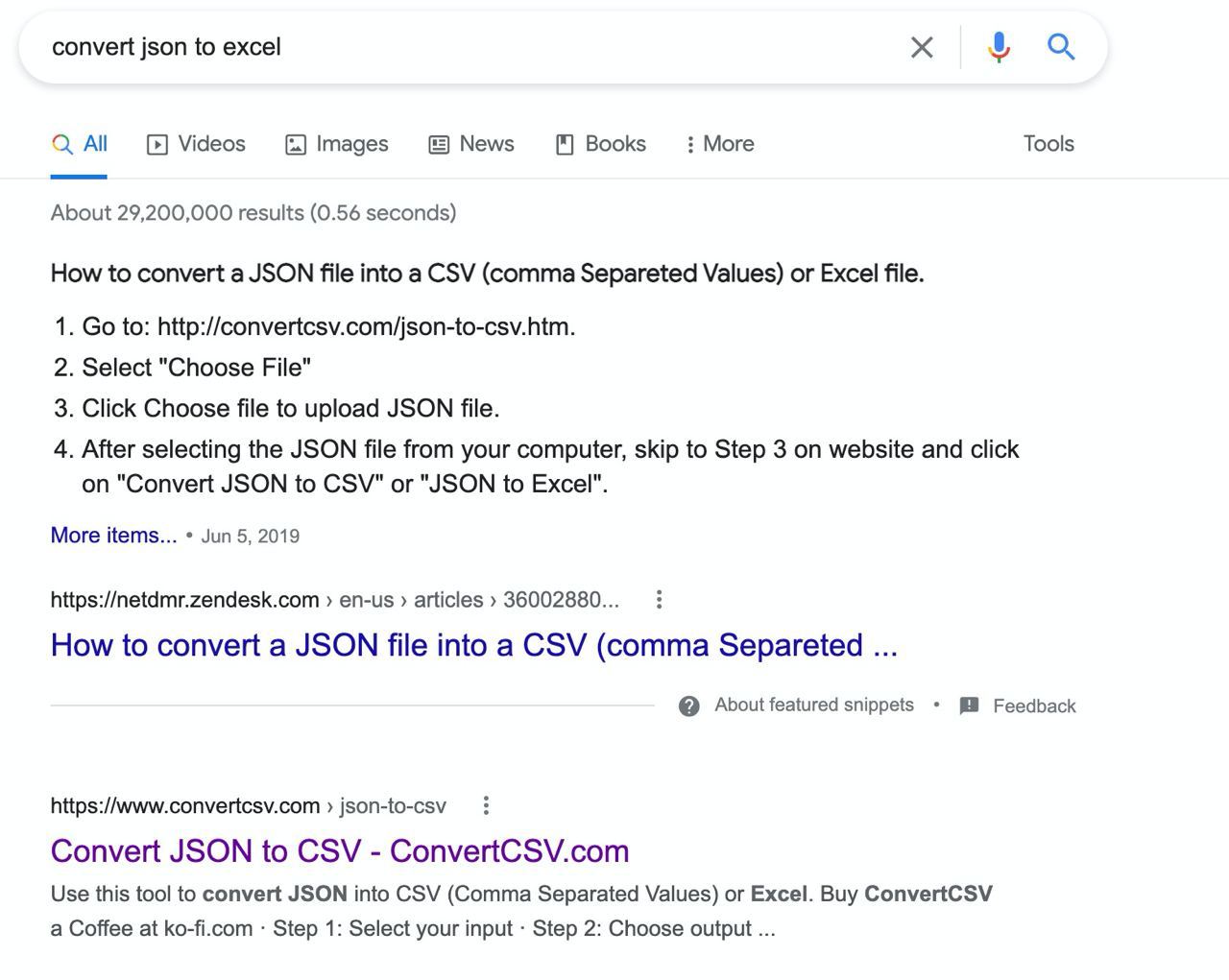Open 'Convert JSON to CSV - ConvertCSV.com' result

pos(340,851)
